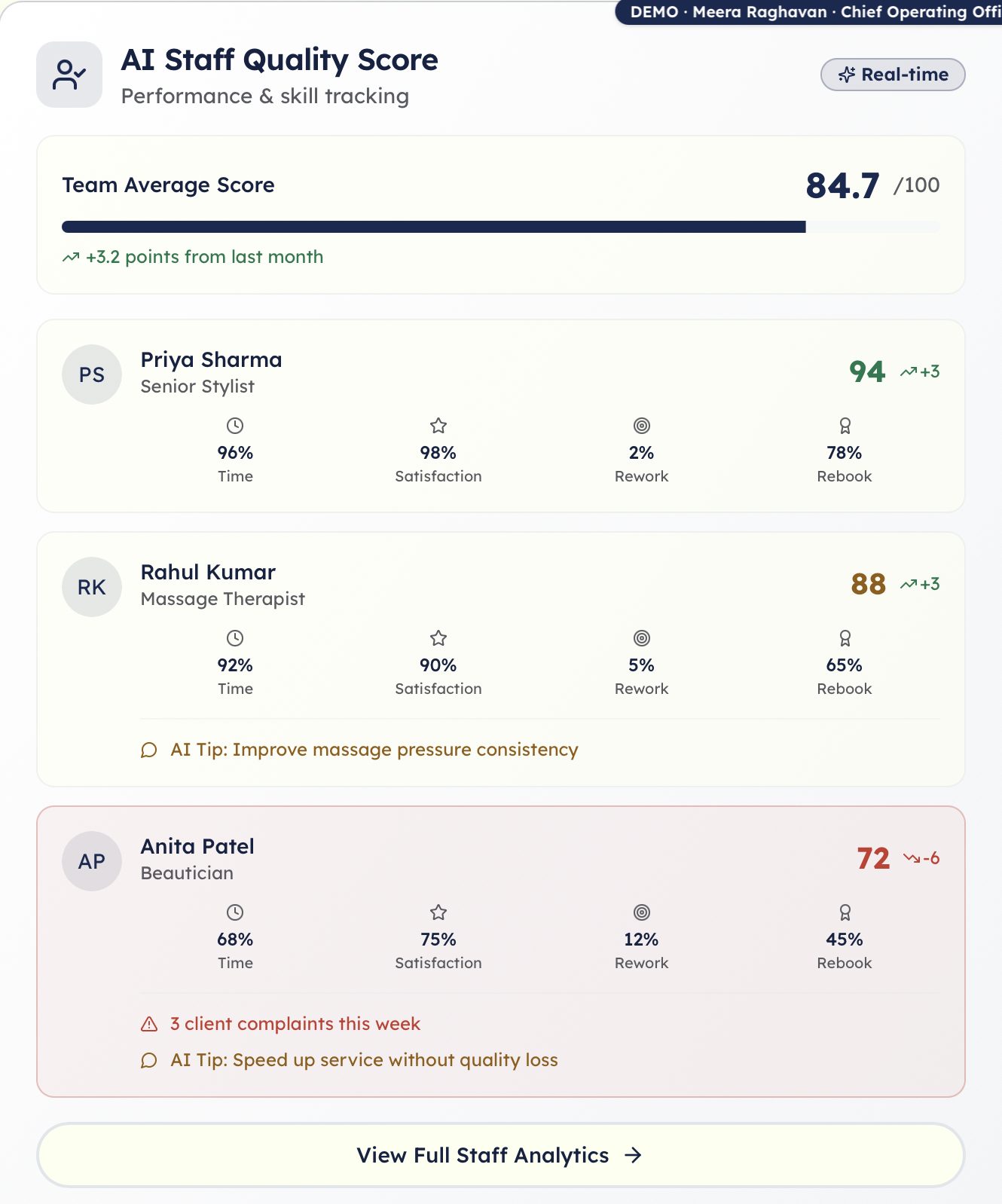Select the AP avatar for Anita Patel

92,861
